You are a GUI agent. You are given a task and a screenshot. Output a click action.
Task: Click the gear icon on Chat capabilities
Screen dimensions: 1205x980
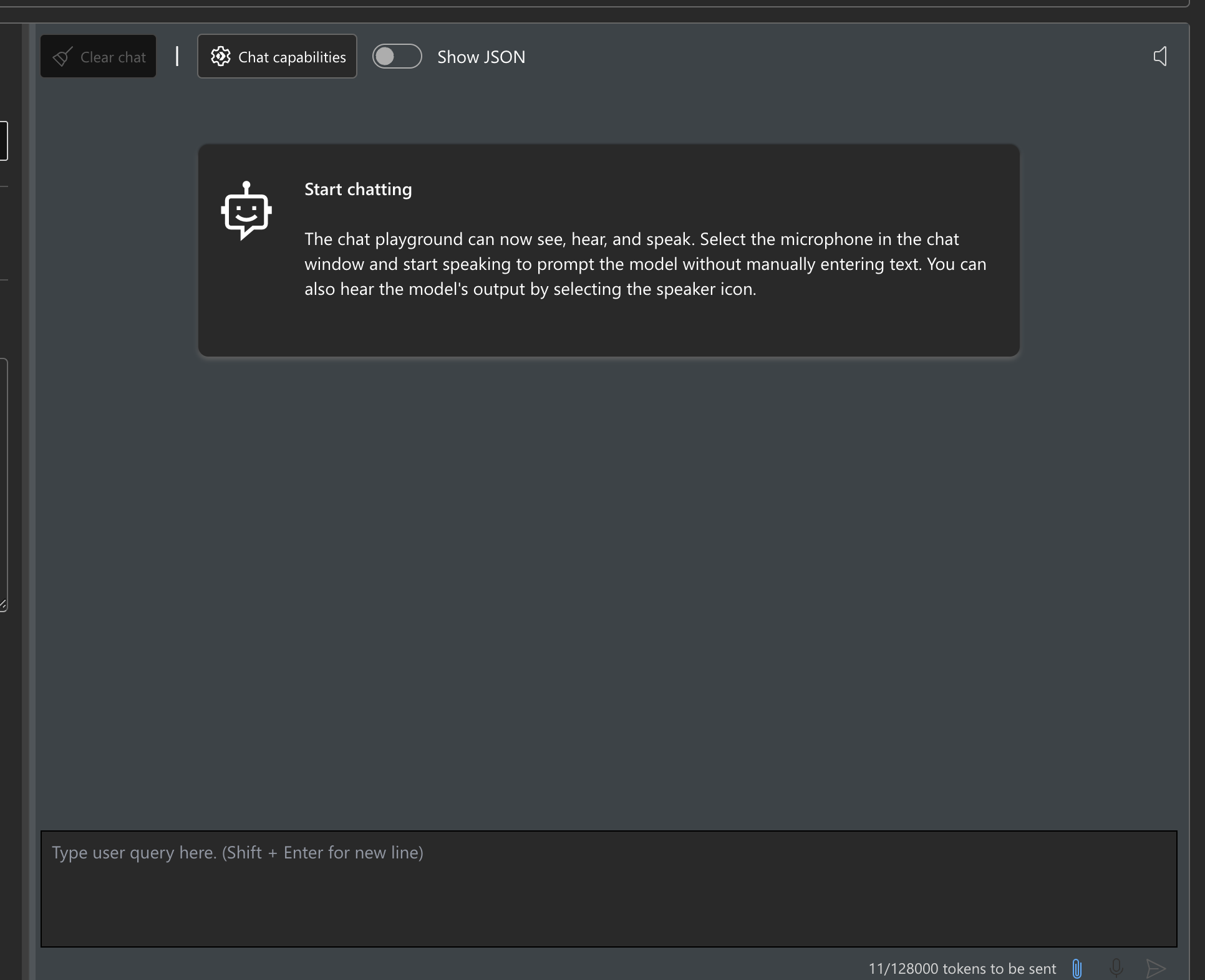point(220,57)
